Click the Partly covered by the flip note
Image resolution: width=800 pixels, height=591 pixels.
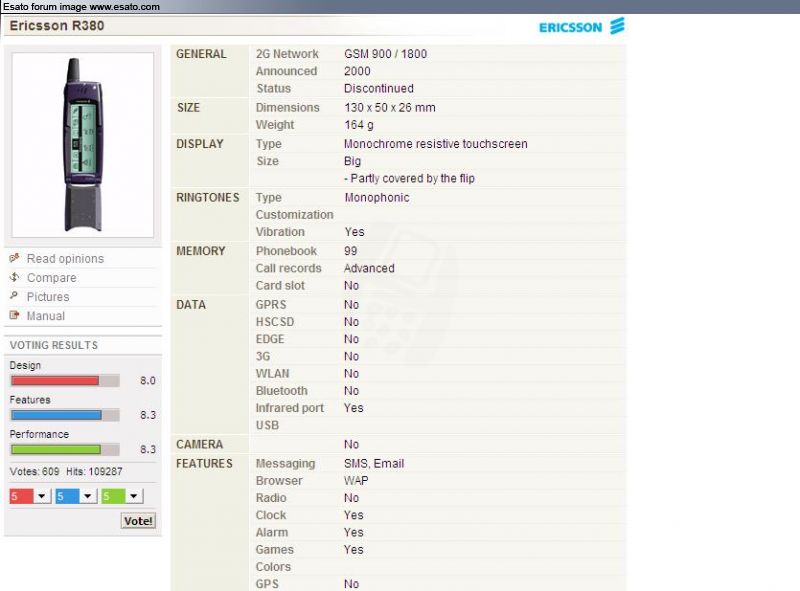click(409, 179)
